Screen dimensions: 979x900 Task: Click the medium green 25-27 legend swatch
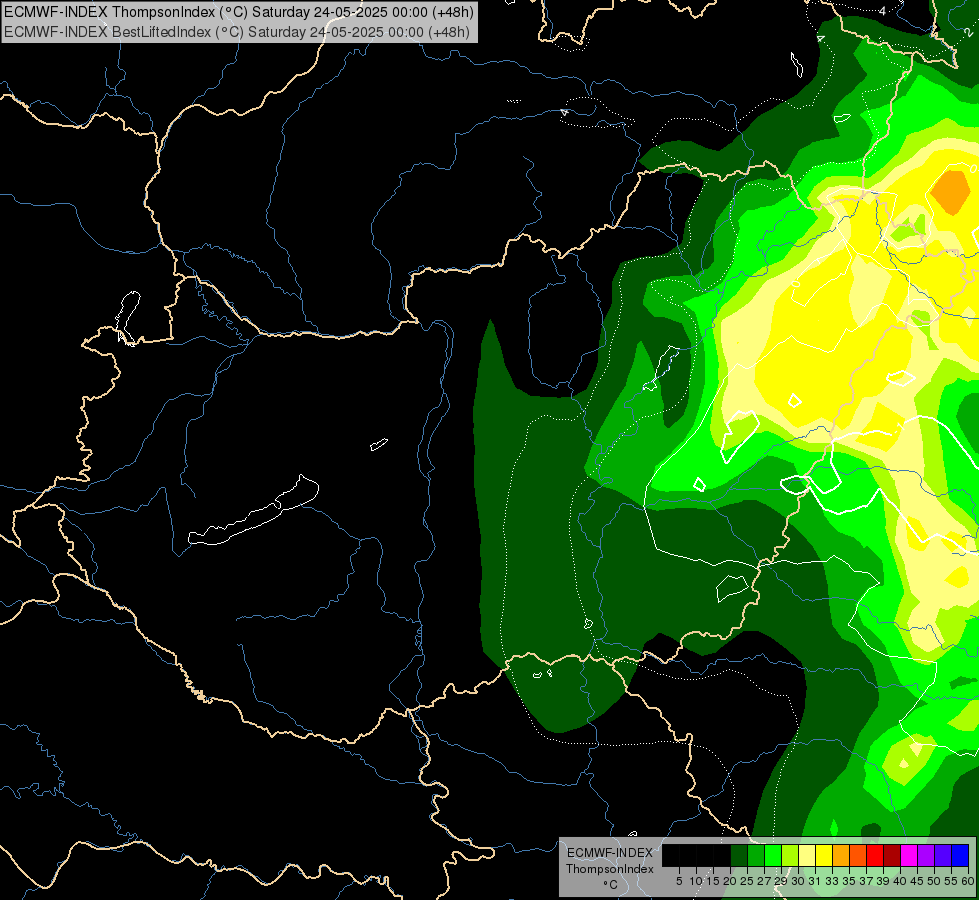756,855
